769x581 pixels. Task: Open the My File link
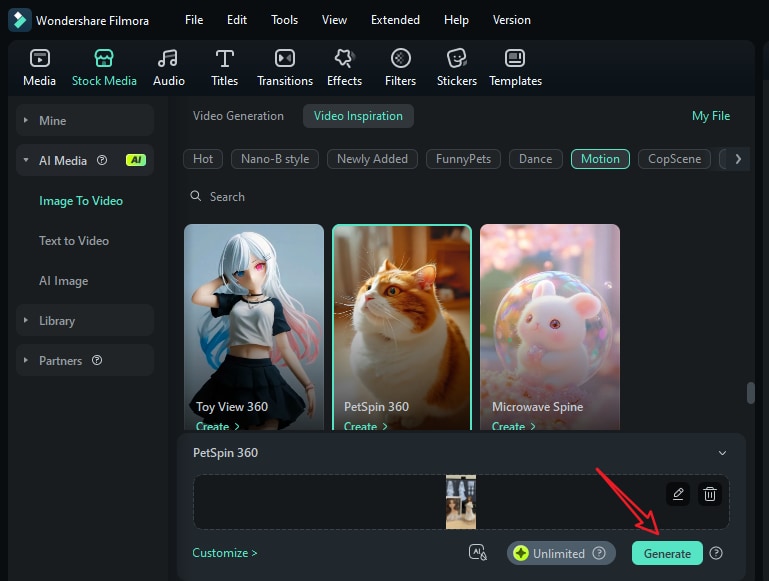(711, 116)
